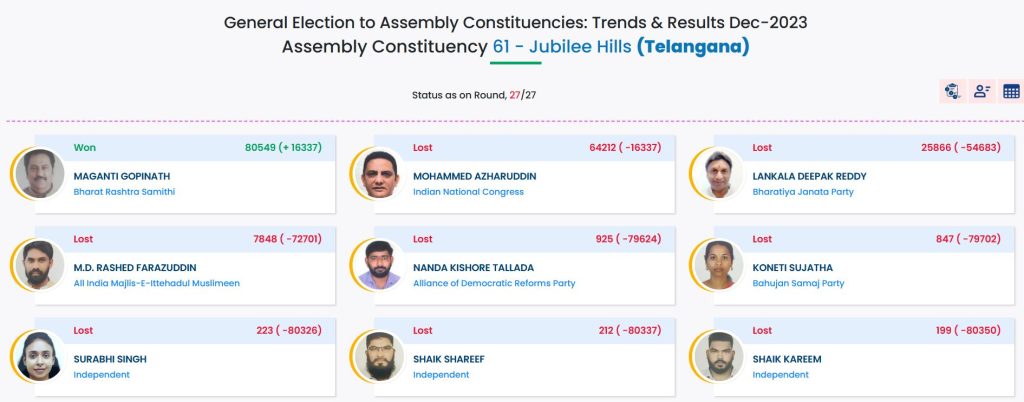Click the Telangana state link in heading
1024x402 pixels.
coord(693,46)
